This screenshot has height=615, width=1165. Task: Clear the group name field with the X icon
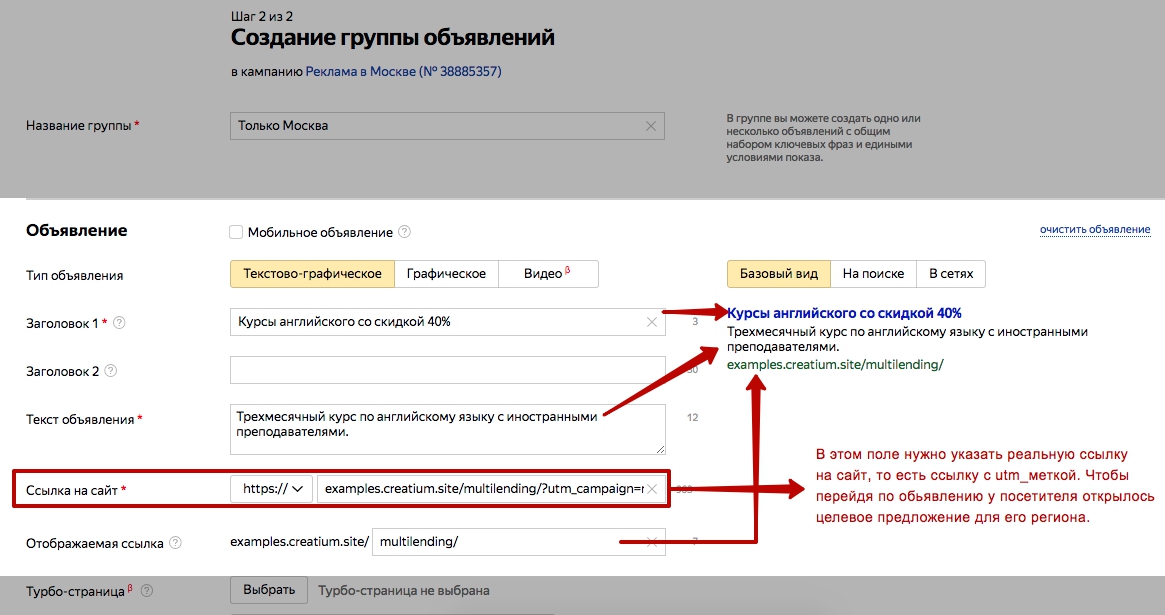pos(650,126)
